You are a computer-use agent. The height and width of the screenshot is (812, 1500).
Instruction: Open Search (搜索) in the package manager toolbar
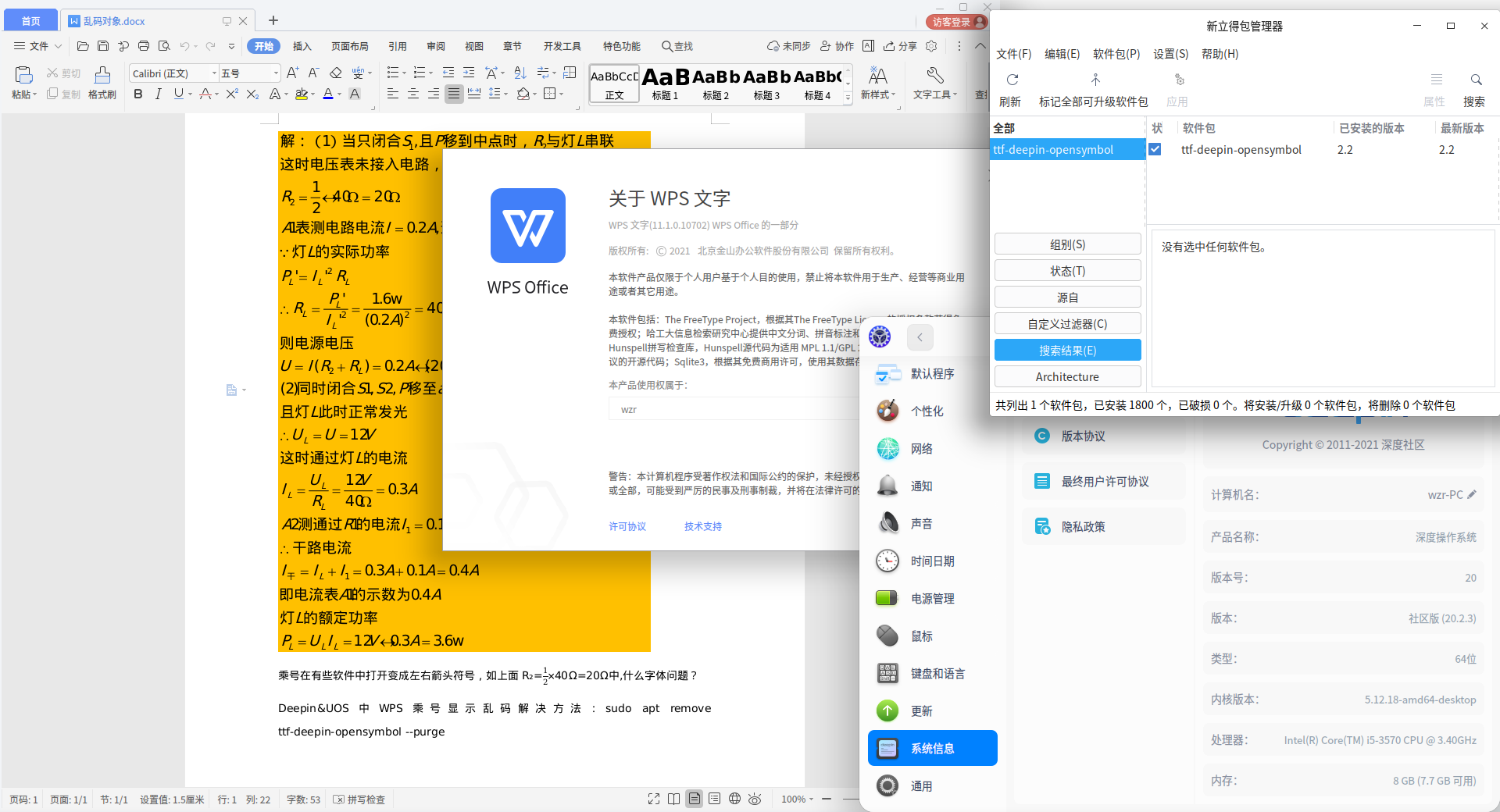tap(1475, 90)
